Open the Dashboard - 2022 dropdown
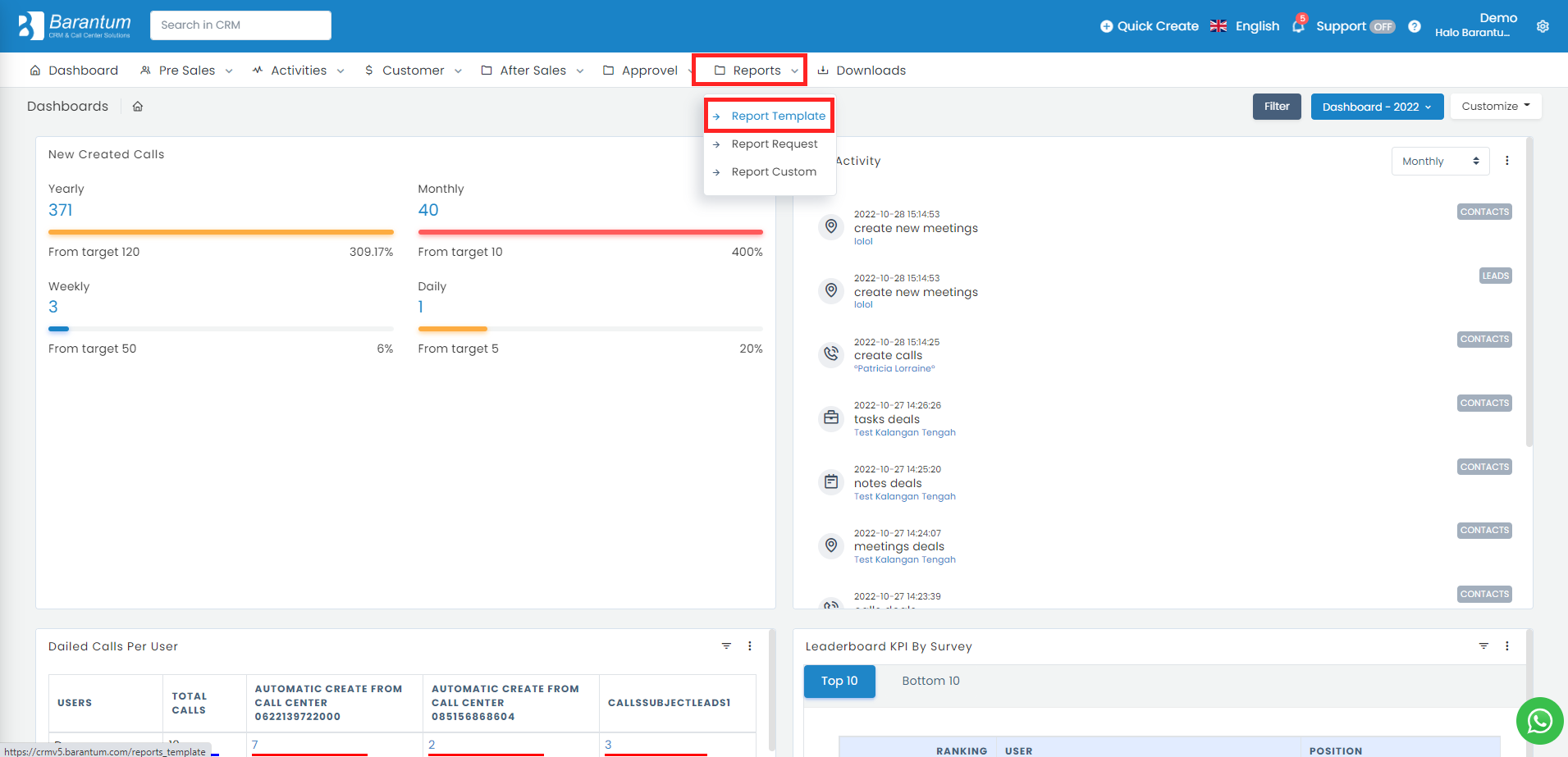The width and height of the screenshot is (1568, 757). point(1377,107)
